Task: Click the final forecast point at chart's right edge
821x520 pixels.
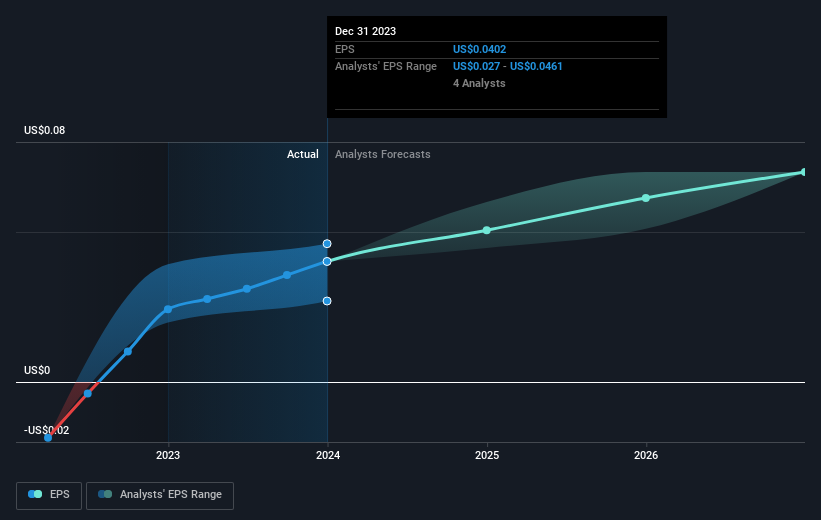Action: [804, 172]
